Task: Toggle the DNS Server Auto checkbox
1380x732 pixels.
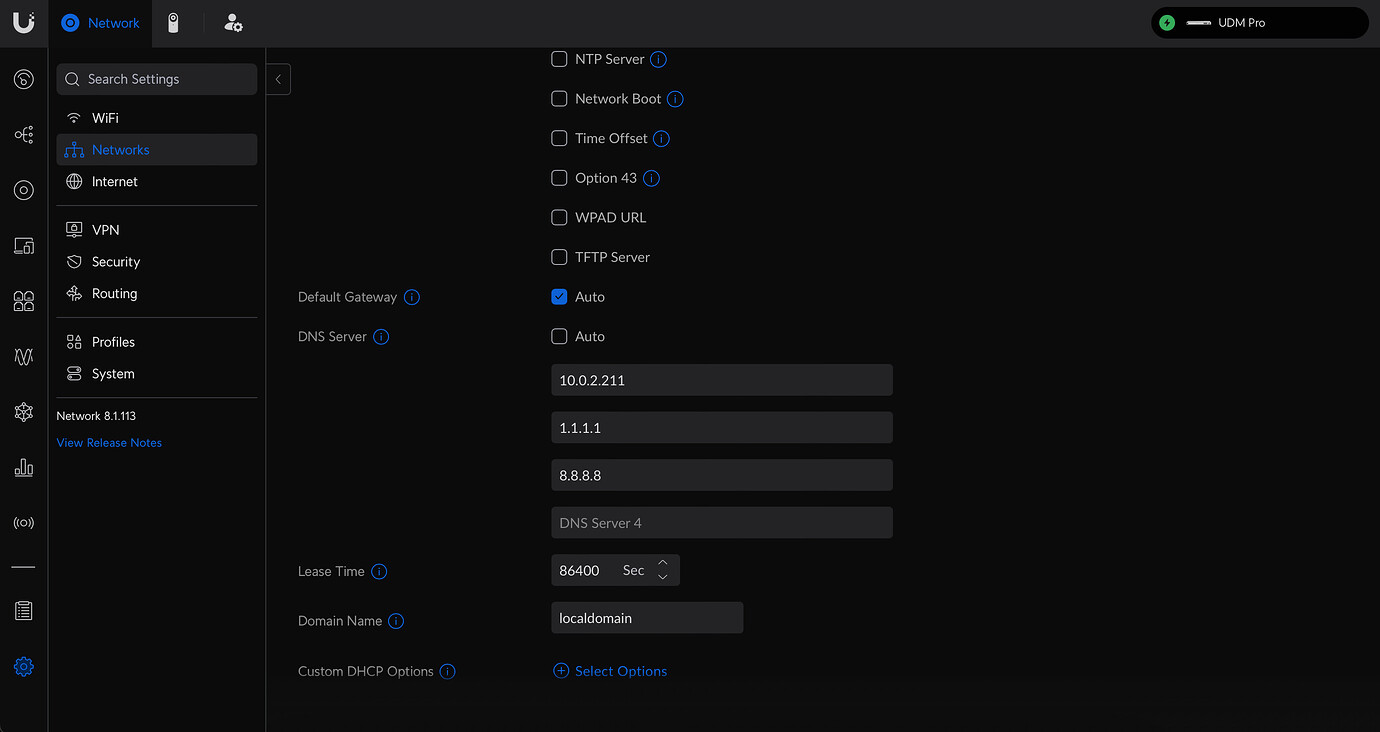Action: pyautogui.click(x=559, y=336)
